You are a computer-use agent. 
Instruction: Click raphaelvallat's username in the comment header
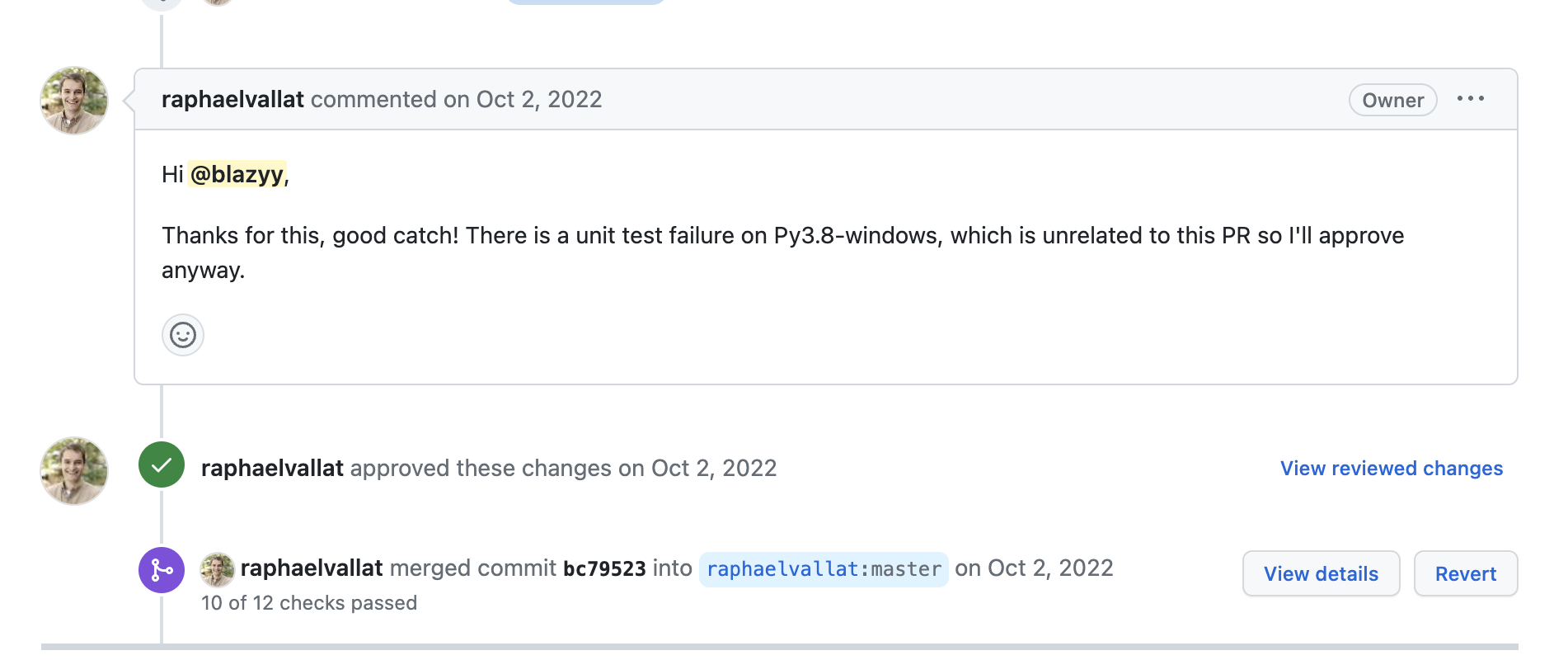(x=233, y=99)
